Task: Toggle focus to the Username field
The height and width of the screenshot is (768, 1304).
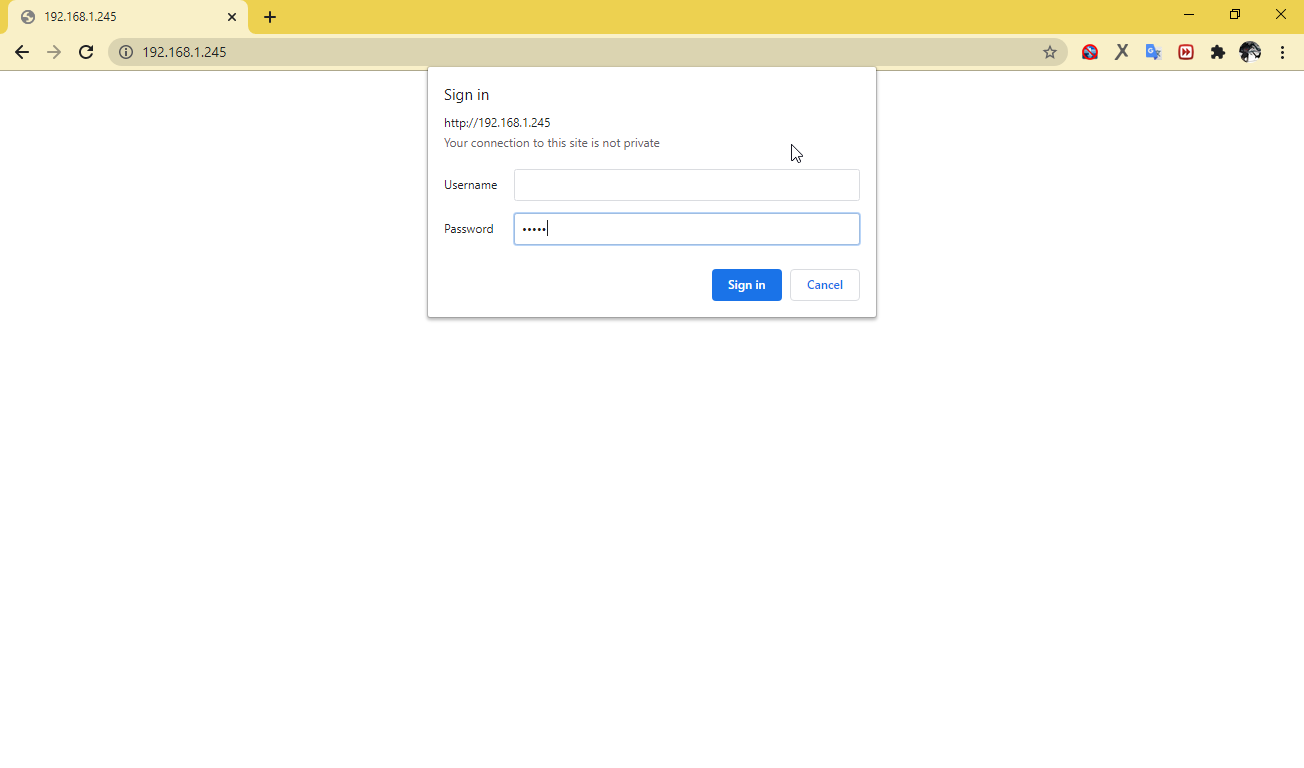Action: click(686, 184)
